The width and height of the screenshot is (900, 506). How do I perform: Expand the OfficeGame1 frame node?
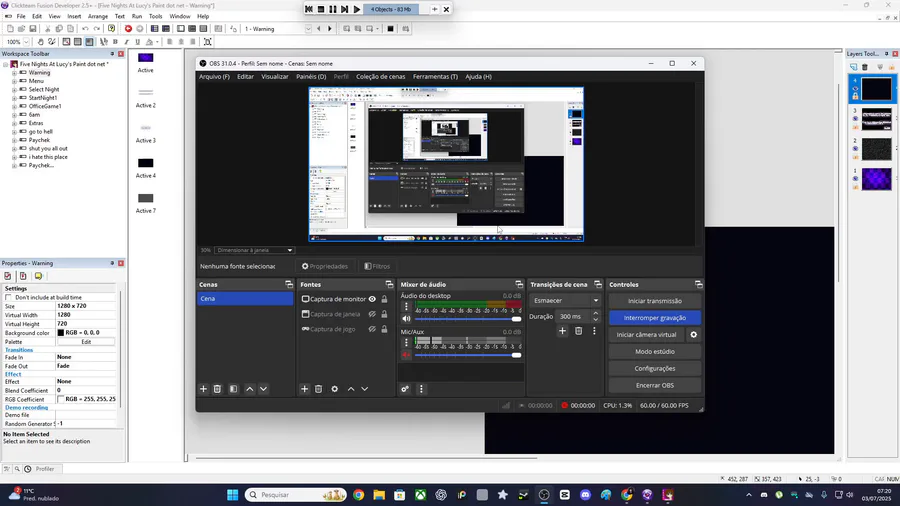(x=14, y=107)
